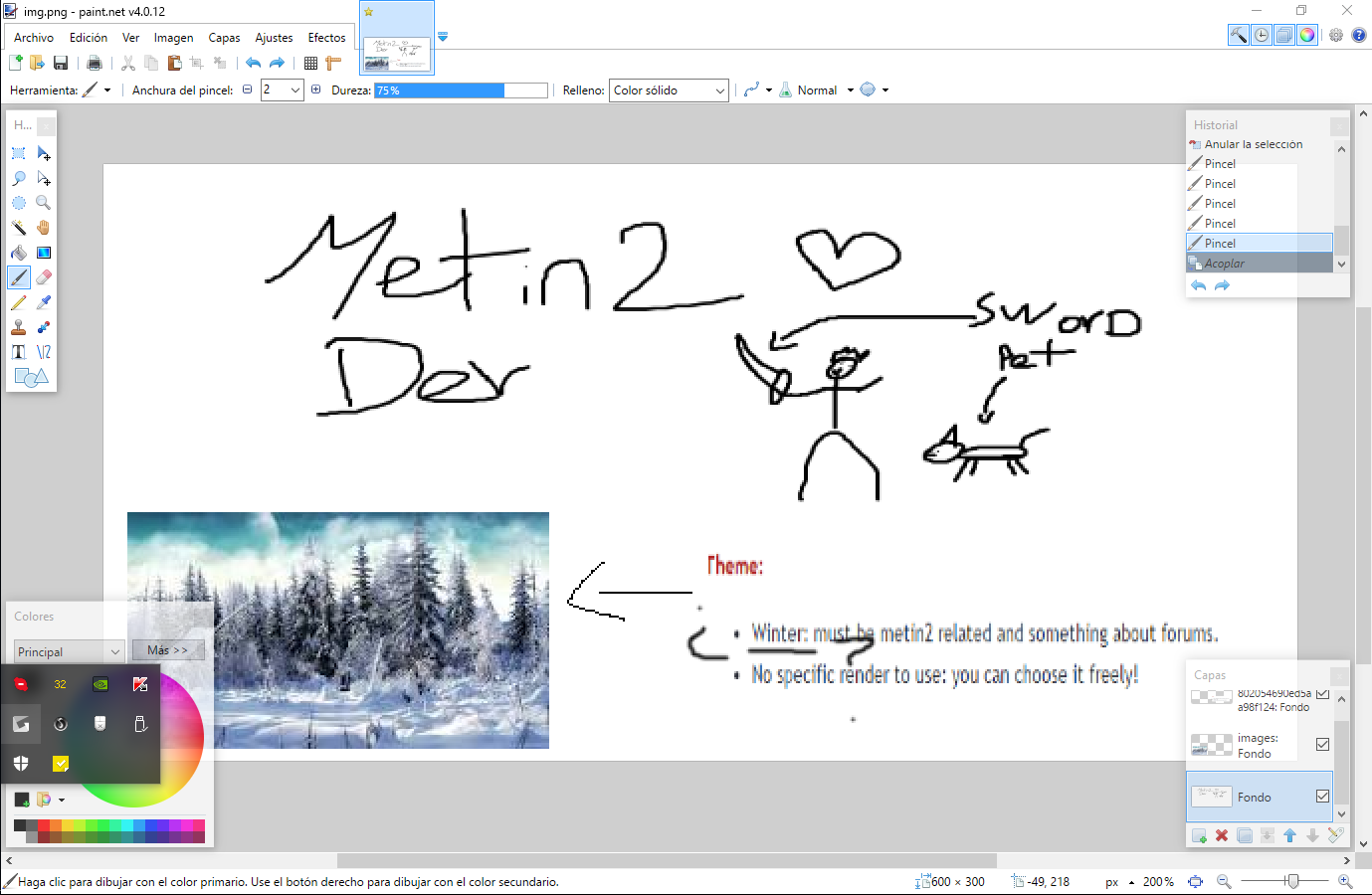
Task: Choose the Clone Stamp tool
Action: [x=19, y=327]
